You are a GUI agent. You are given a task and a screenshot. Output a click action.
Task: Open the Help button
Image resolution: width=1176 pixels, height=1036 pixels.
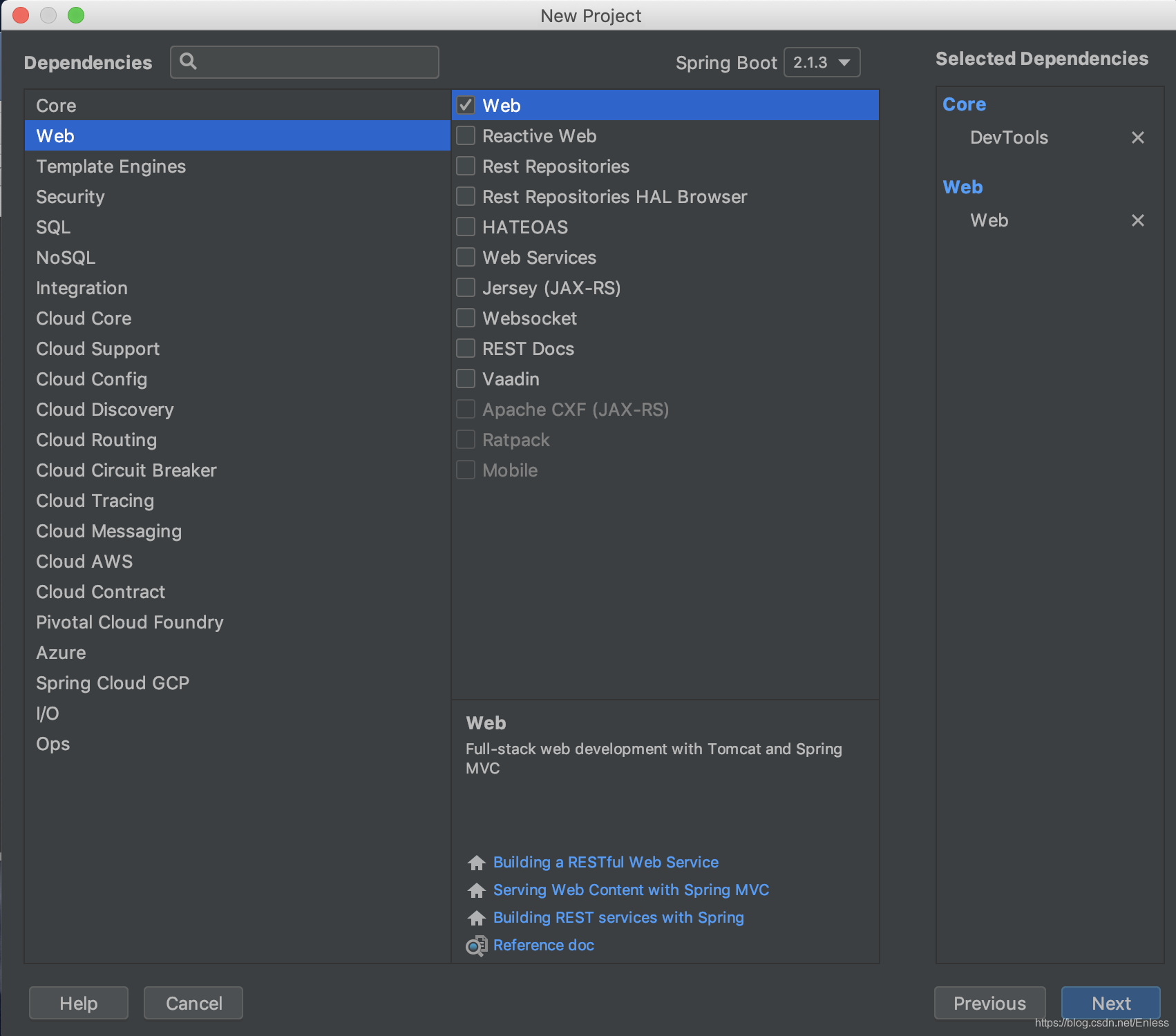tap(79, 1003)
